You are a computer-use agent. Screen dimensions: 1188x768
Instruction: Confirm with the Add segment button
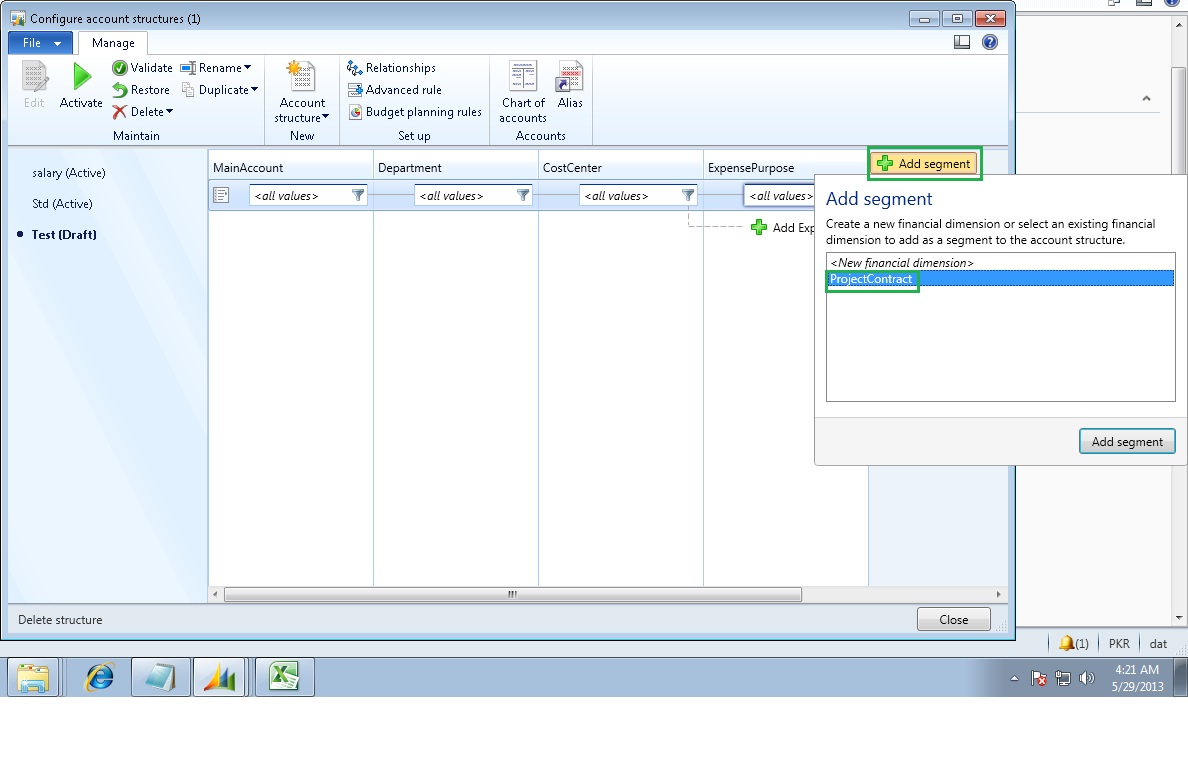1127,441
